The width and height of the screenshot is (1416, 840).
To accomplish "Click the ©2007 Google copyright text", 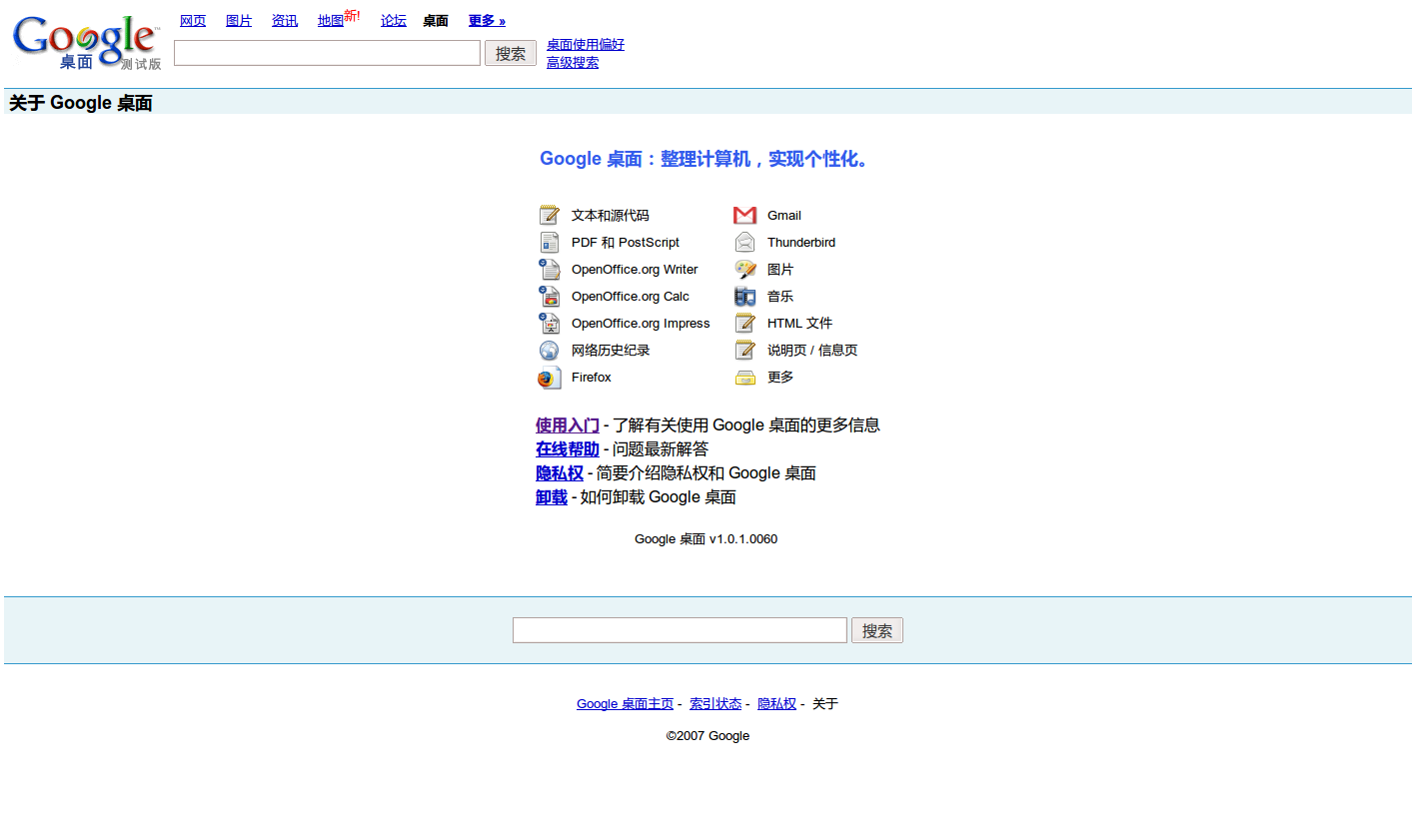I will (x=708, y=736).
